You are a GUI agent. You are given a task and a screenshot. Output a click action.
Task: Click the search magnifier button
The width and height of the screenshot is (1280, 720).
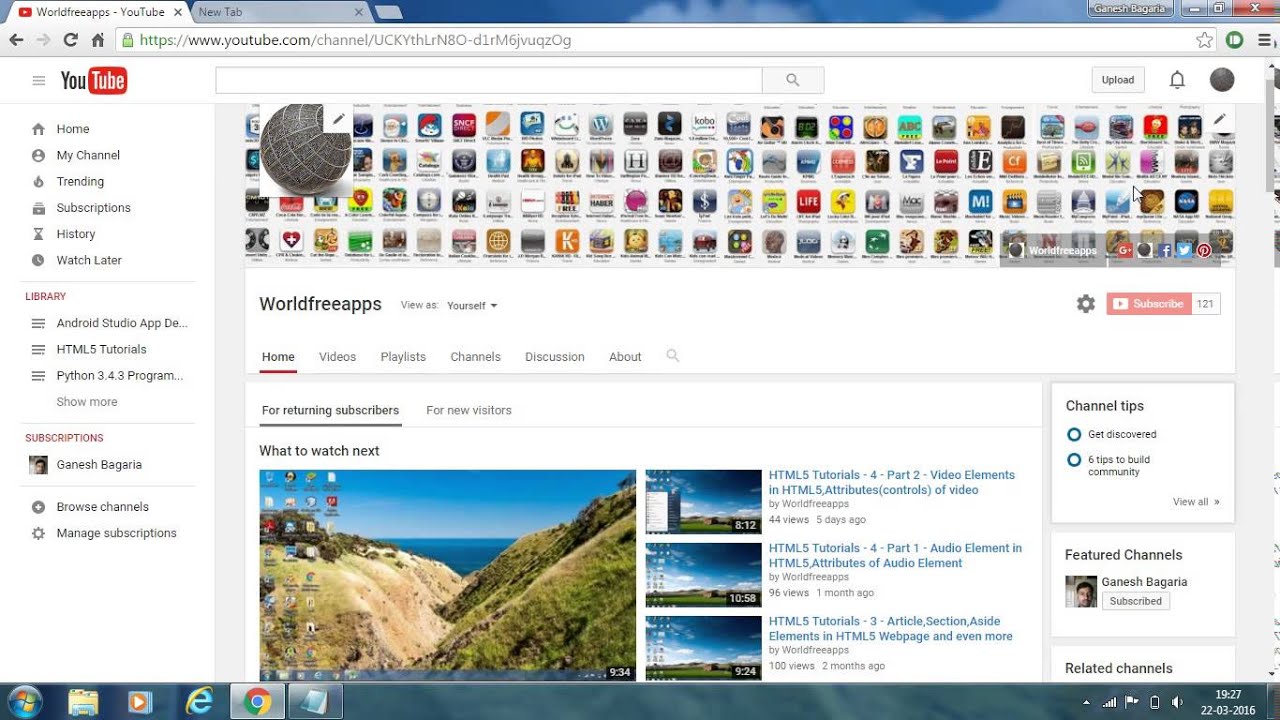coord(793,80)
